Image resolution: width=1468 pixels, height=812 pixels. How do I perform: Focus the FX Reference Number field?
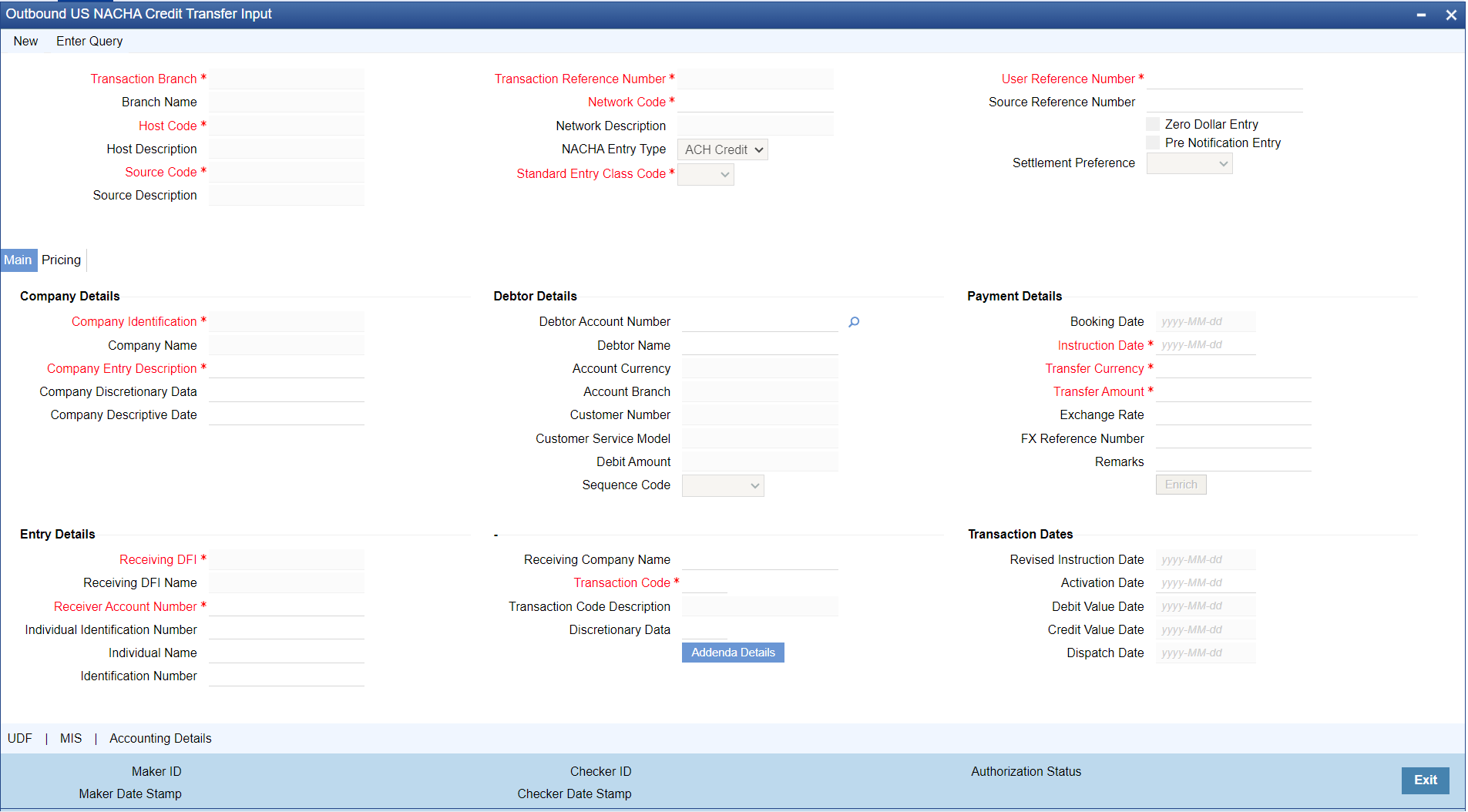1234,438
